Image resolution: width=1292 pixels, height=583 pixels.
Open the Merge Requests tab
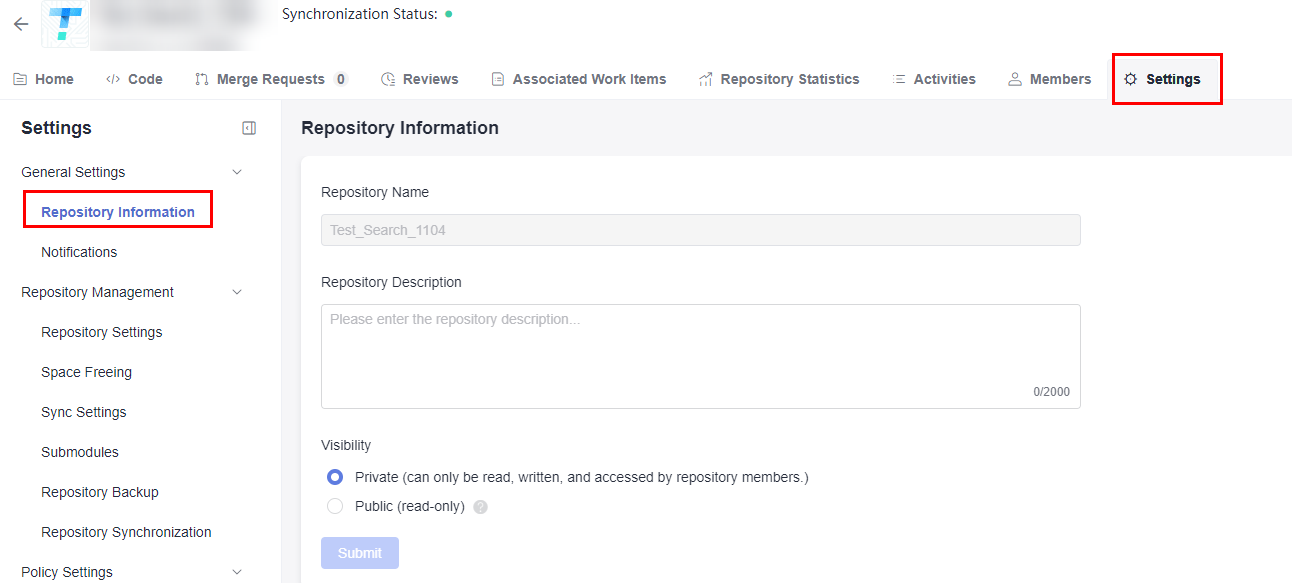(x=271, y=79)
